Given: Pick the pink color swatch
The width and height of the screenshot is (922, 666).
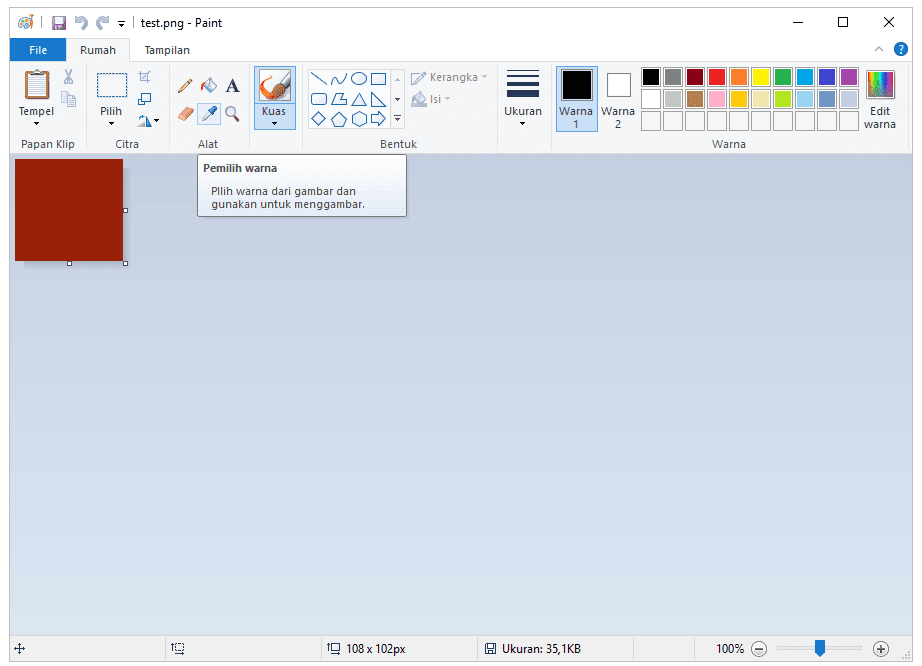Looking at the screenshot, I should 717,99.
